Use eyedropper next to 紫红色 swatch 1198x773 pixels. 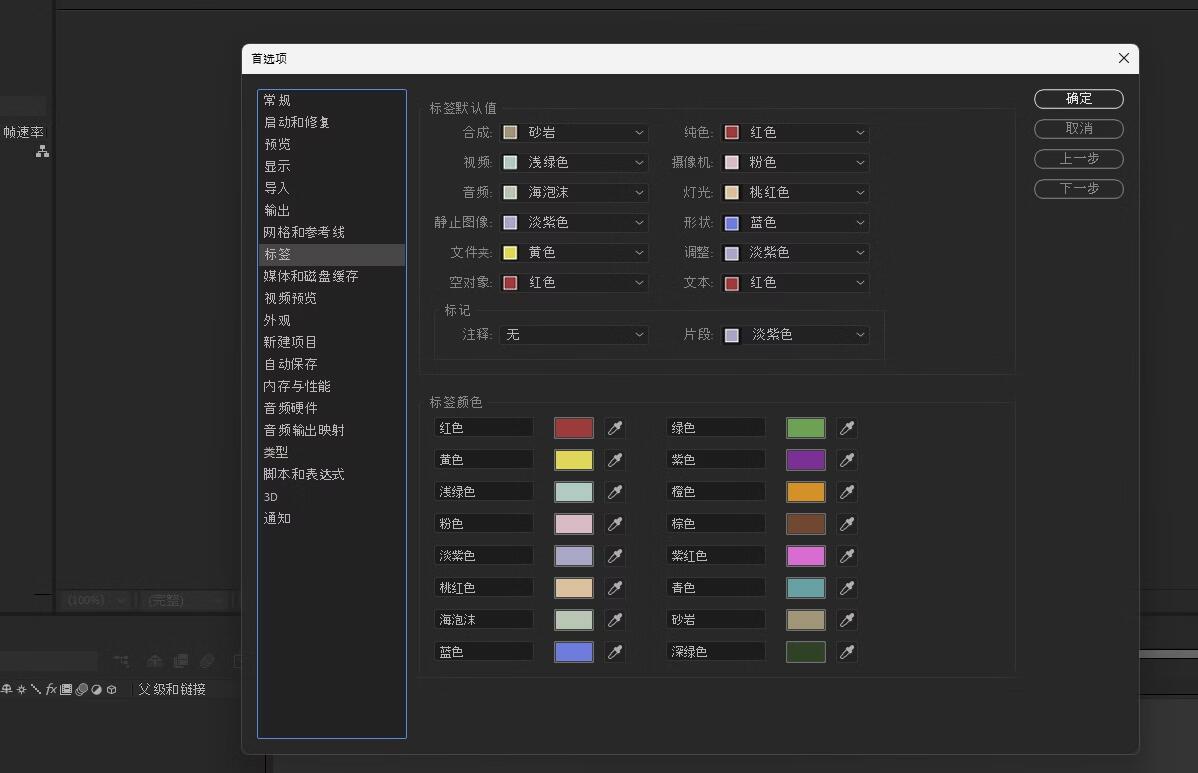coord(847,556)
